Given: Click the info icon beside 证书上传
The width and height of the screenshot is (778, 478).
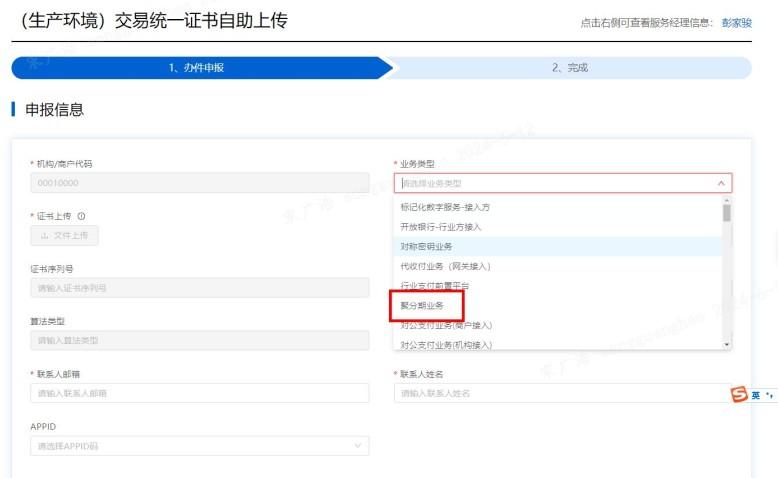Looking at the screenshot, I should [81, 216].
